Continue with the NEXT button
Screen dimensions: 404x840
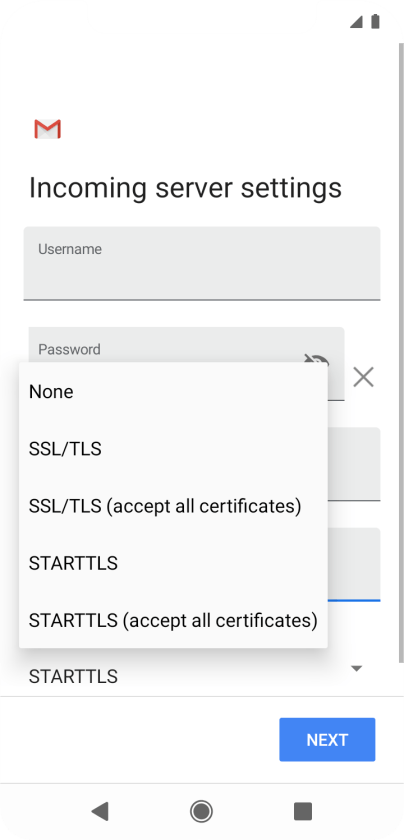pyautogui.click(x=327, y=740)
